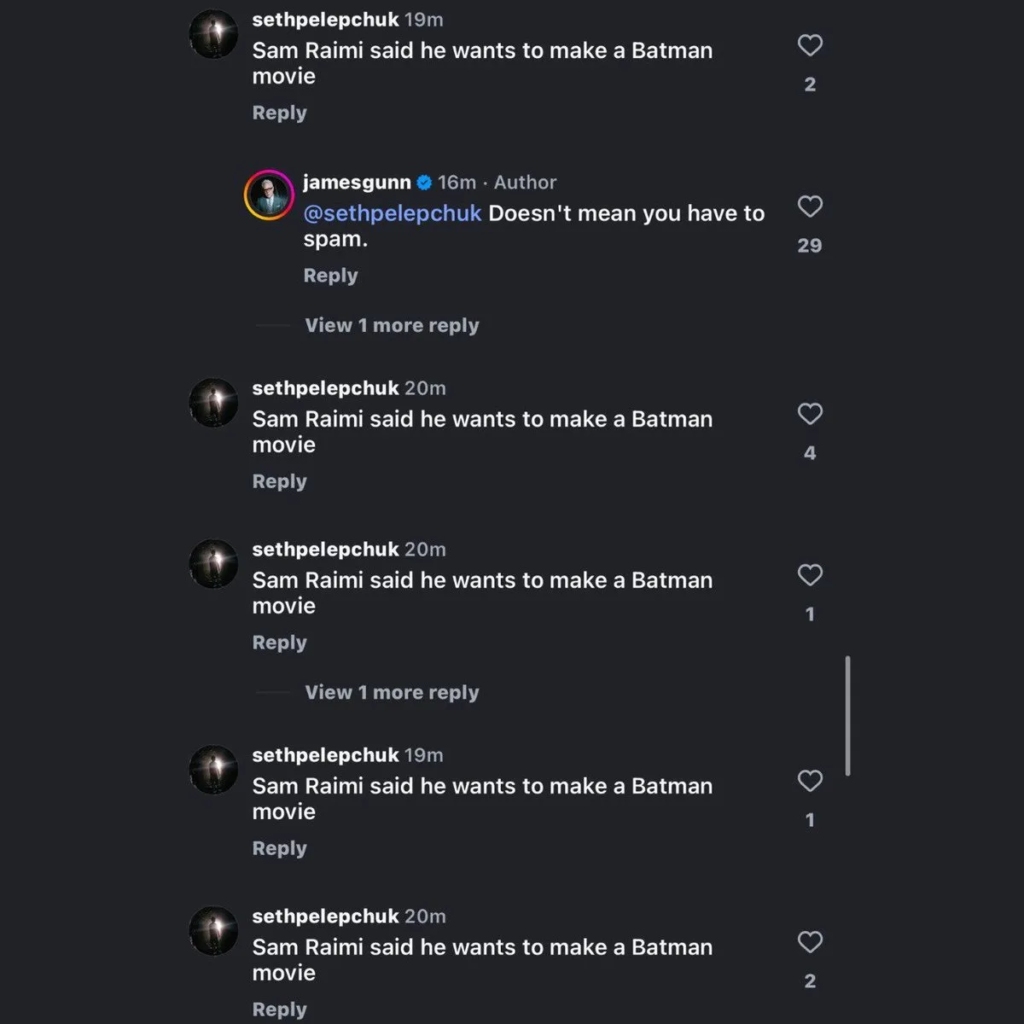Expand 'View 1 more reply' under James Gunn's reply

pos(391,325)
